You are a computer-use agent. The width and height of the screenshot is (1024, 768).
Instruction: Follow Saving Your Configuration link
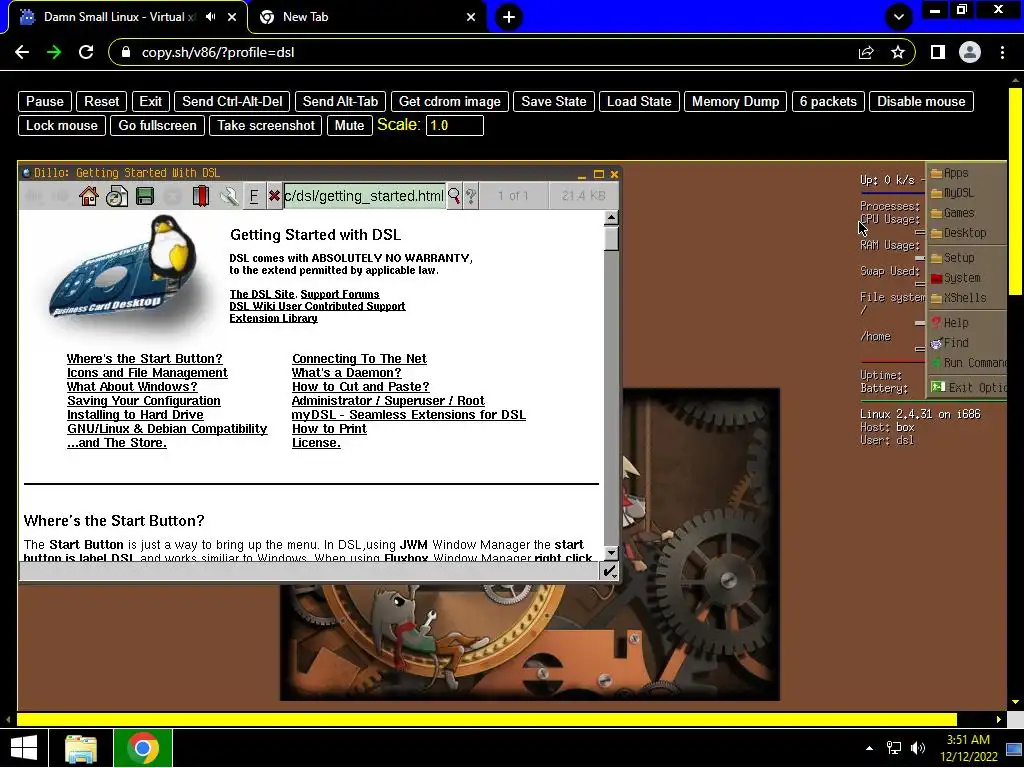point(144,401)
